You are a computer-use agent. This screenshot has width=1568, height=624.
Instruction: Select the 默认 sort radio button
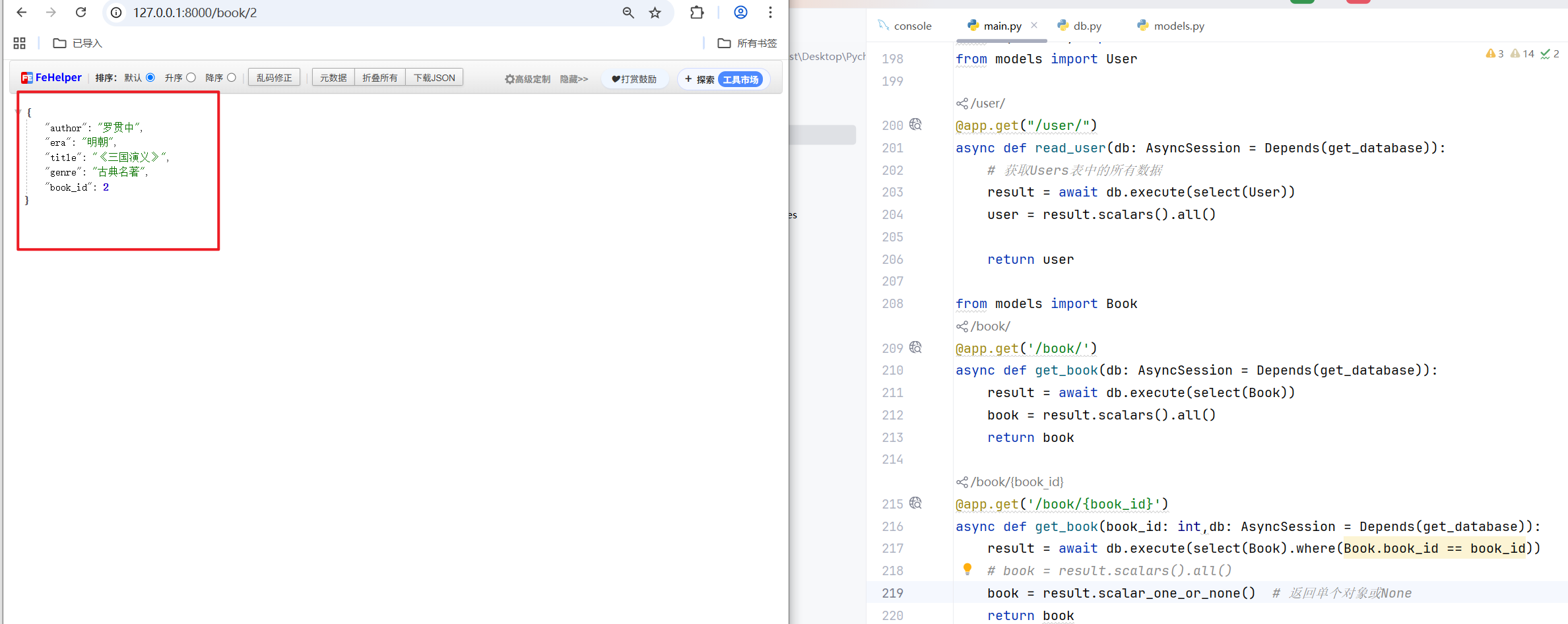point(150,78)
